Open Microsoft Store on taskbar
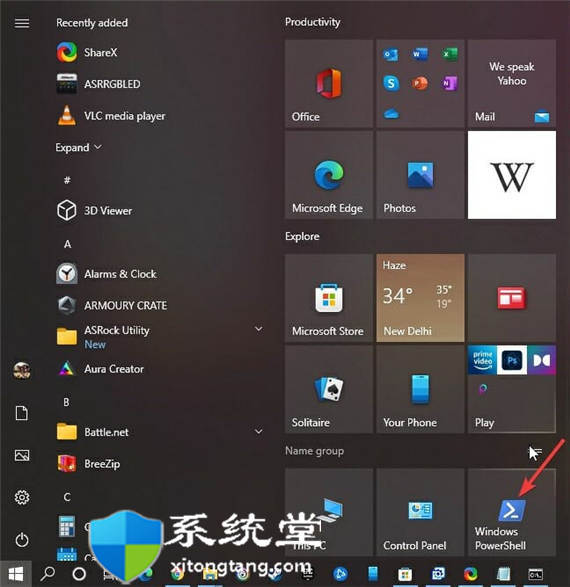The height and width of the screenshot is (587, 570). 405,574
